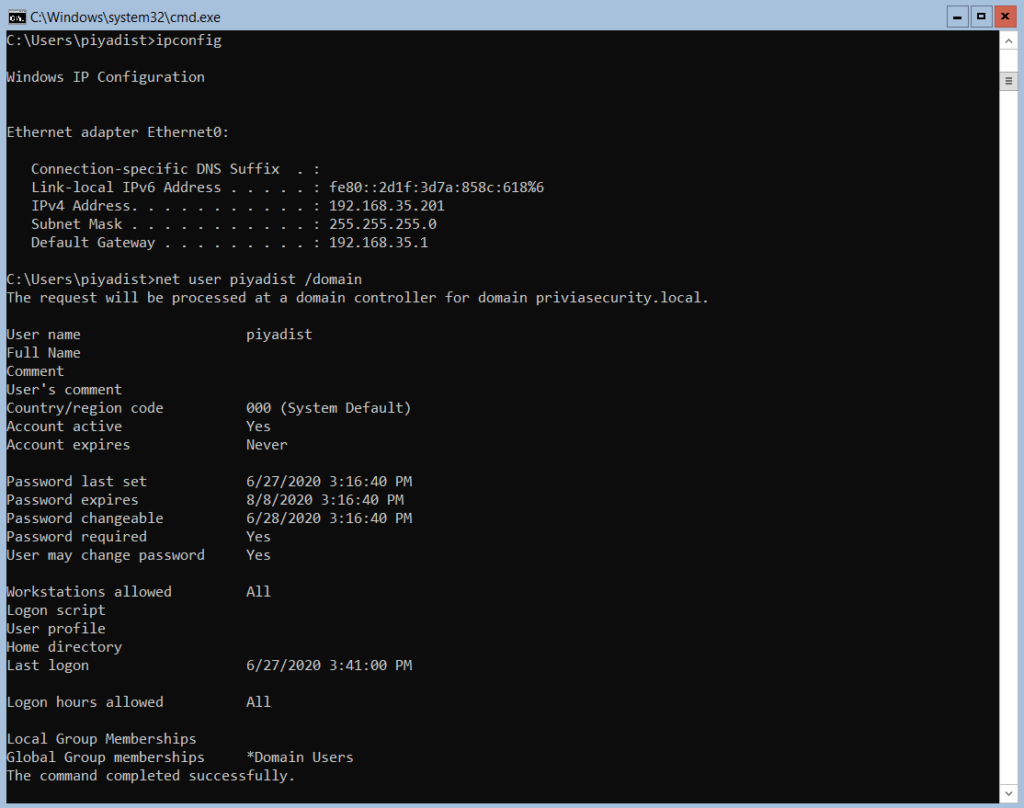Click the 'Connection-specific DNS Suffix' label
Image resolution: width=1024 pixels, height=808 pixels.
[x=155, y=169]
